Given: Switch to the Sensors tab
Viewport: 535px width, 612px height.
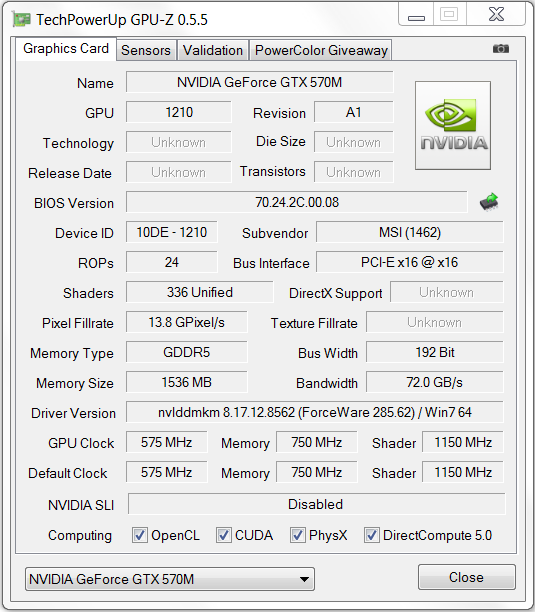Looking at the screenshot, I should pyautogui.click(x=146, y=50).
